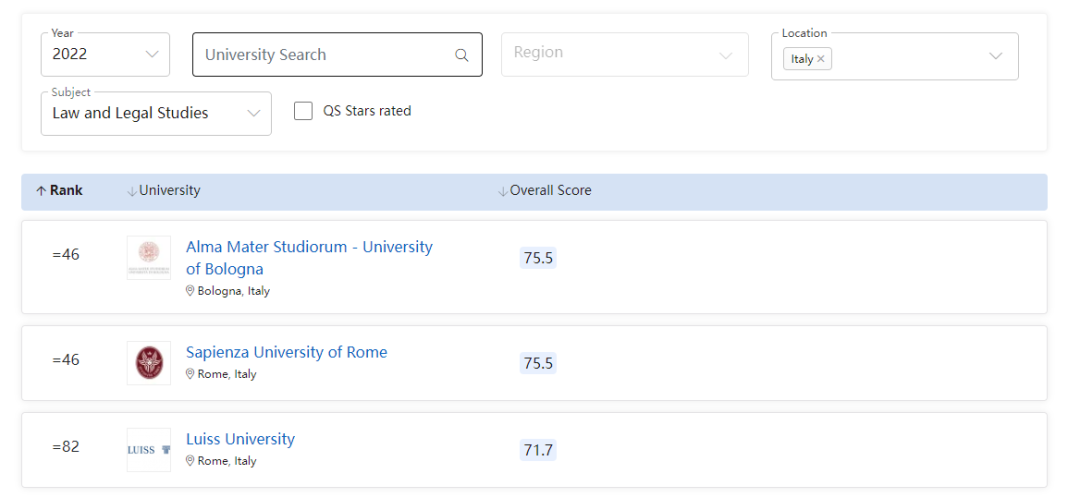Open the Luiss University link
Screen dimensions: 1080x498
[x=240, y=439]
